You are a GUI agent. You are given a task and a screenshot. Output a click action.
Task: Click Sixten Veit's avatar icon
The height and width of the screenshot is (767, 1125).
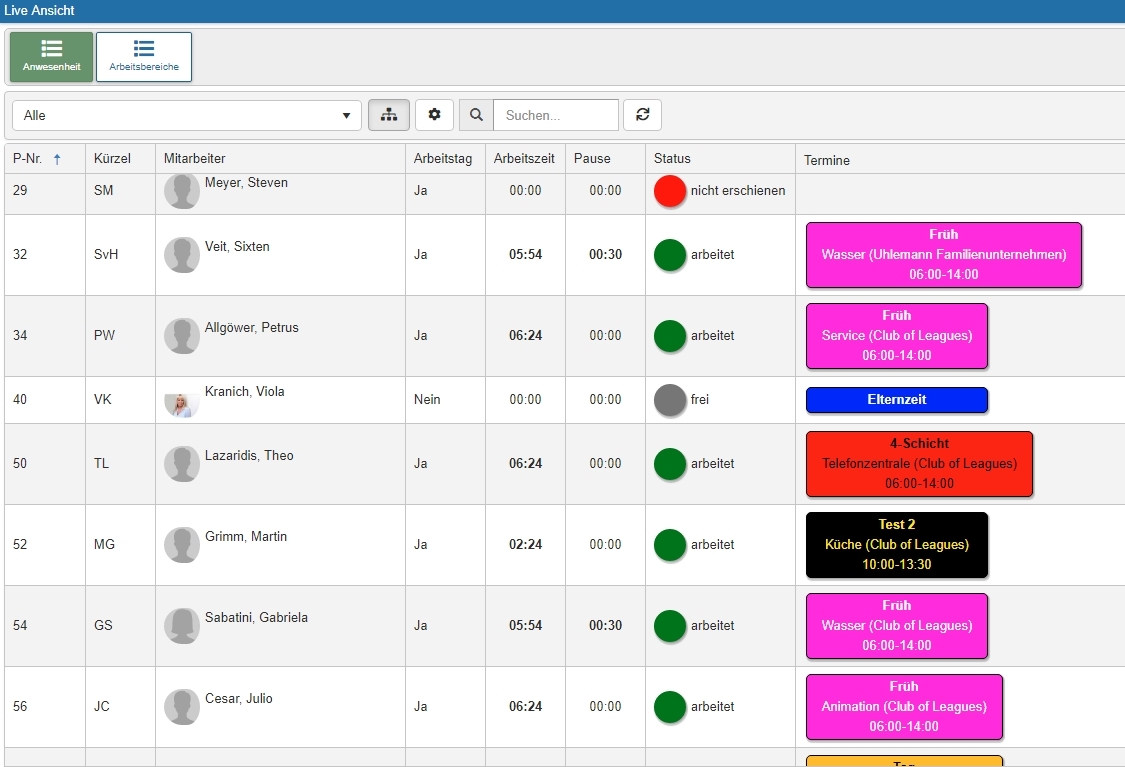[x=182, y=255]
